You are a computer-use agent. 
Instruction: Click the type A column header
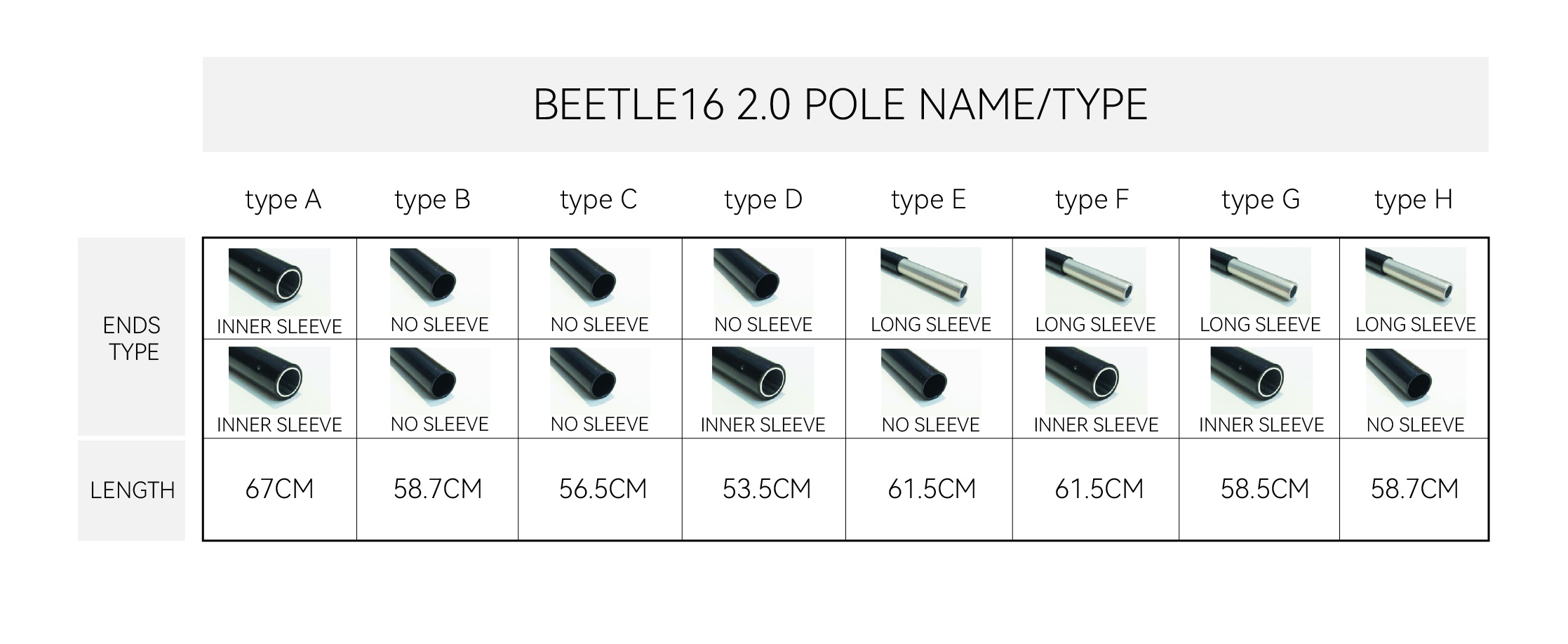[283, 200]
